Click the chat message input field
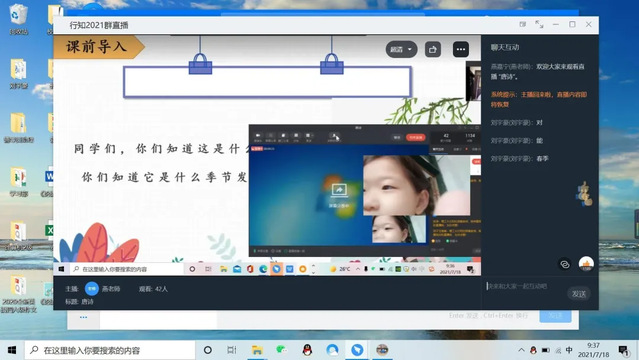This screenshot has height=360, width=639. point(525,287)
